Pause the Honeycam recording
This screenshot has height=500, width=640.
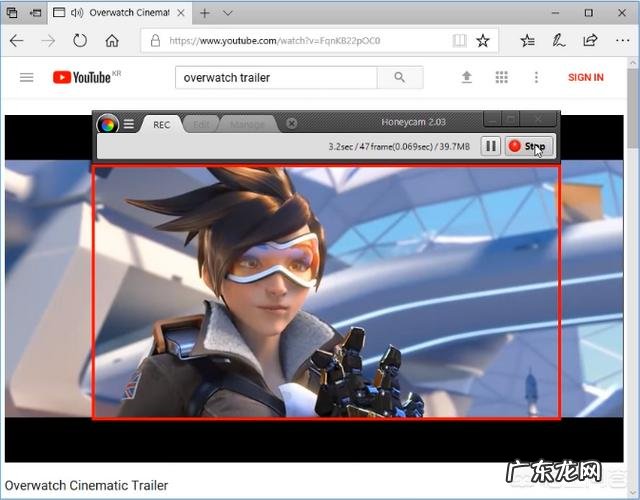[x=490, y=146]
